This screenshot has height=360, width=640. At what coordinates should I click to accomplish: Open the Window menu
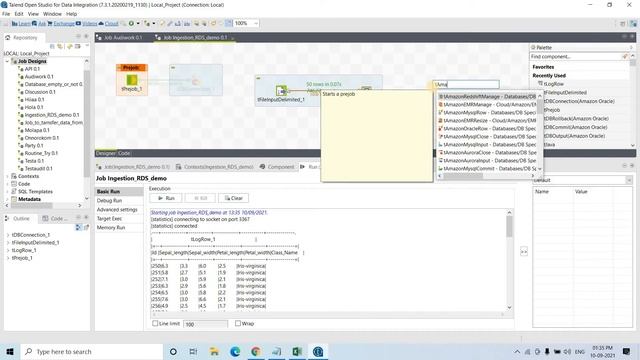click(52, 14)
